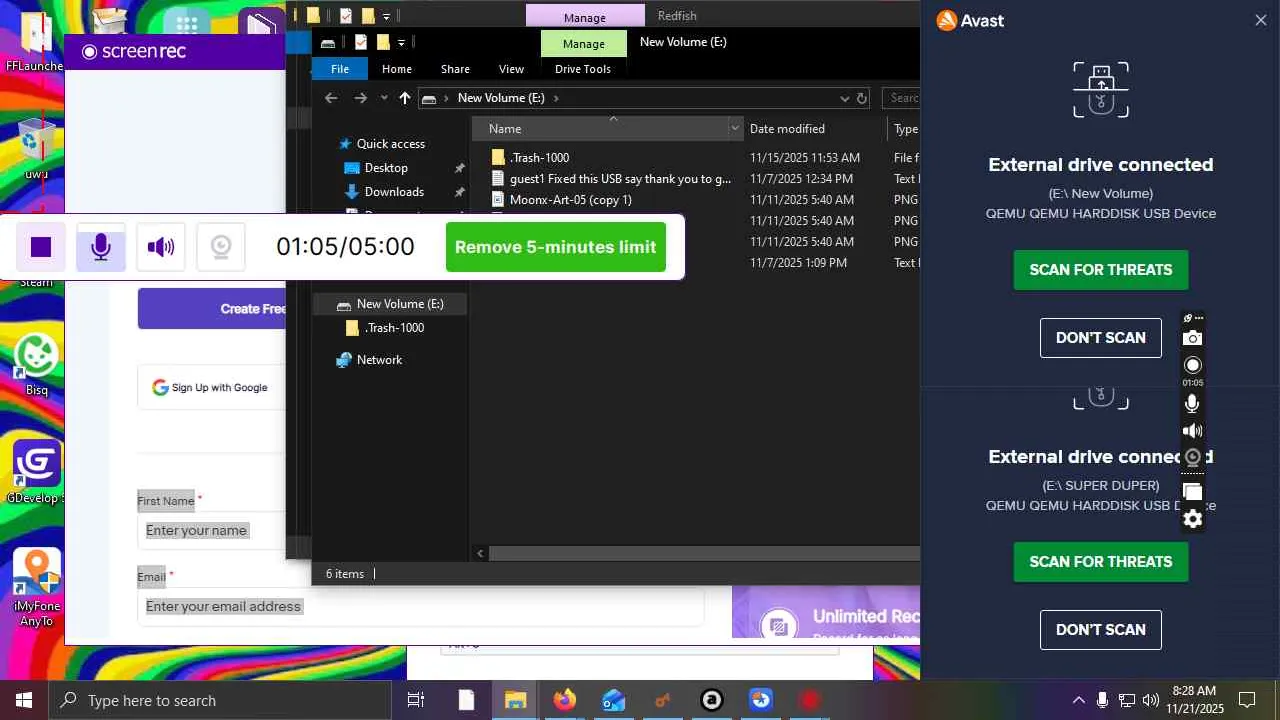Open Name column filter dropdown

click(x=735, y=129)
